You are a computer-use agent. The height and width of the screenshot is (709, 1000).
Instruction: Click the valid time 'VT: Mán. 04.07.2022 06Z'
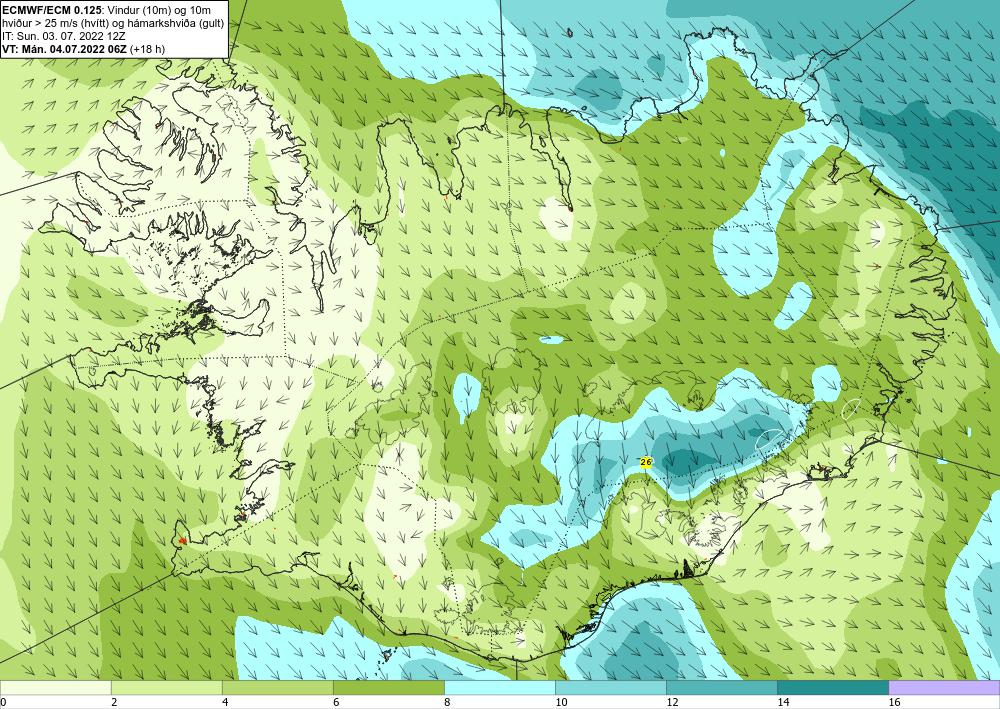(x=64, y=49)
